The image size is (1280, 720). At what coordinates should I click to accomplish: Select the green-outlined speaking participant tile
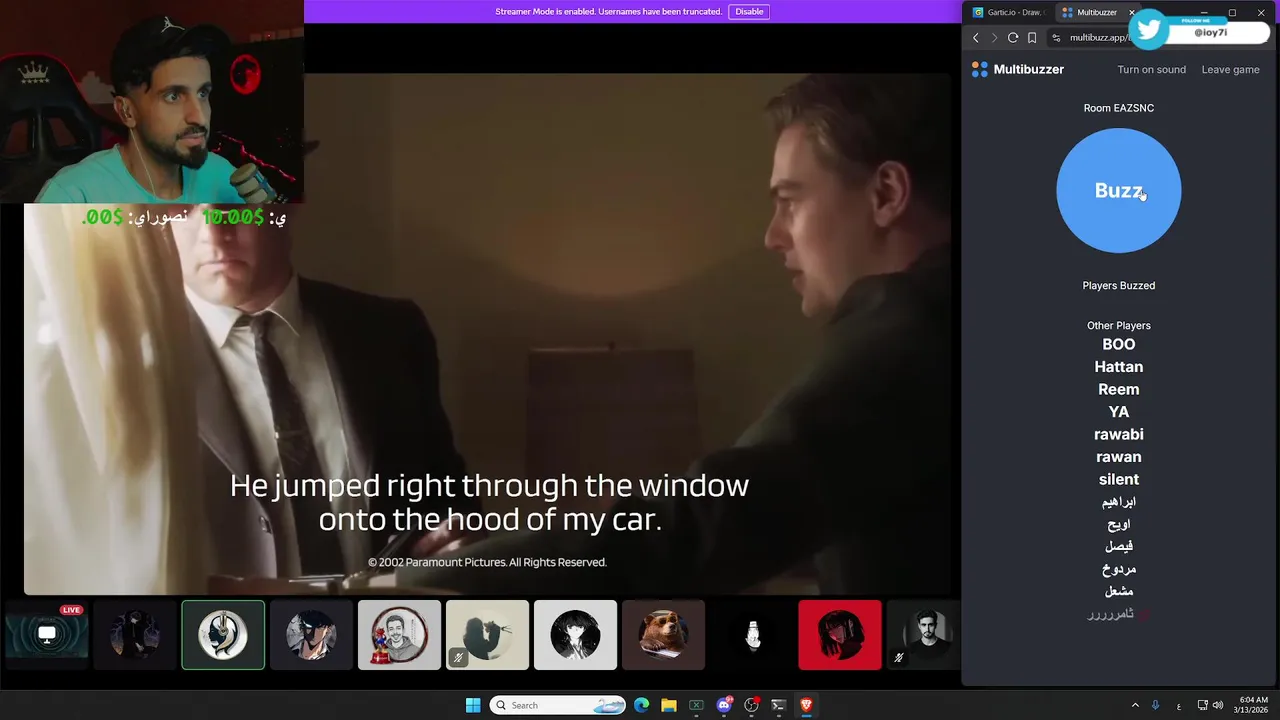tap(223, 635)
